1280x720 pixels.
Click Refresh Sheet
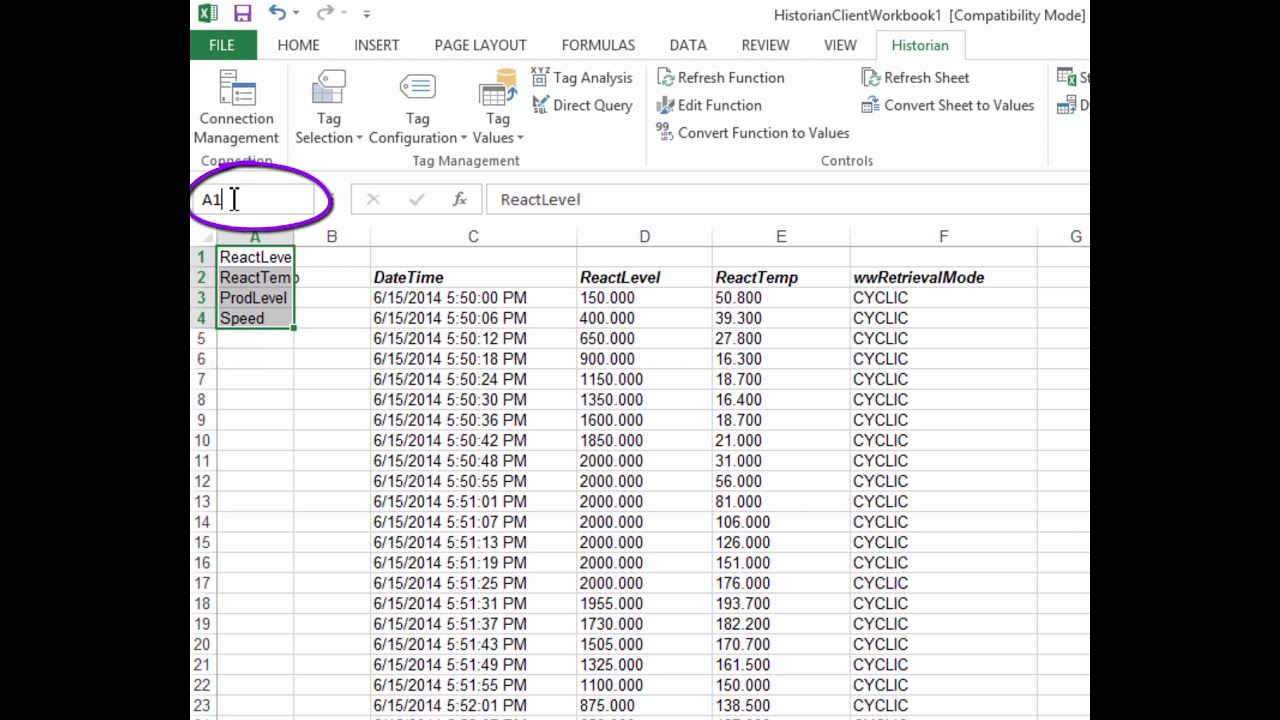pos(915,77)
